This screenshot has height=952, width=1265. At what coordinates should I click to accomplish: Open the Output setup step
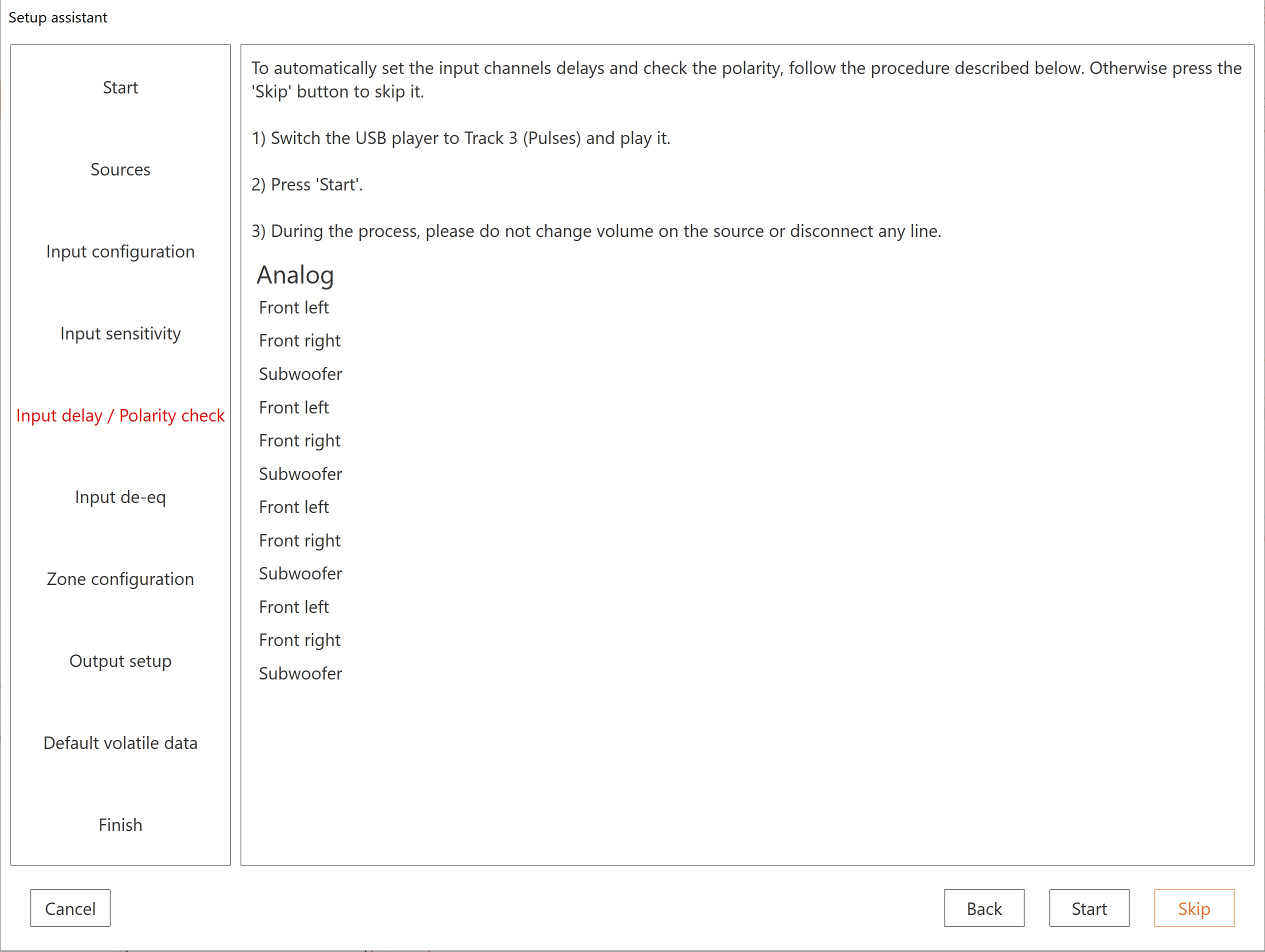[x=120, y=661]
